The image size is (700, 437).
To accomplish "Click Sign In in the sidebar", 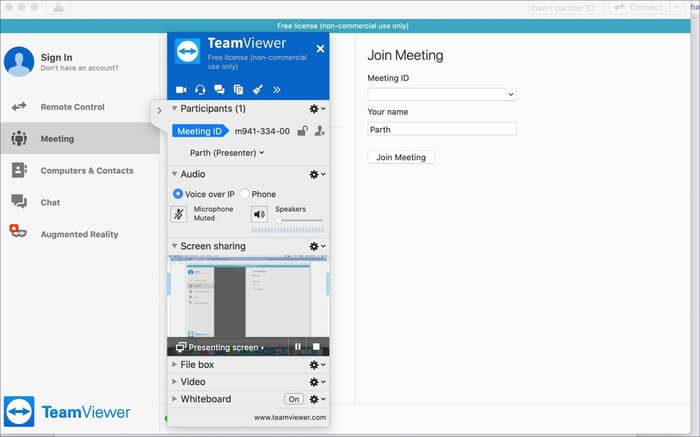I will pos(56,58).
